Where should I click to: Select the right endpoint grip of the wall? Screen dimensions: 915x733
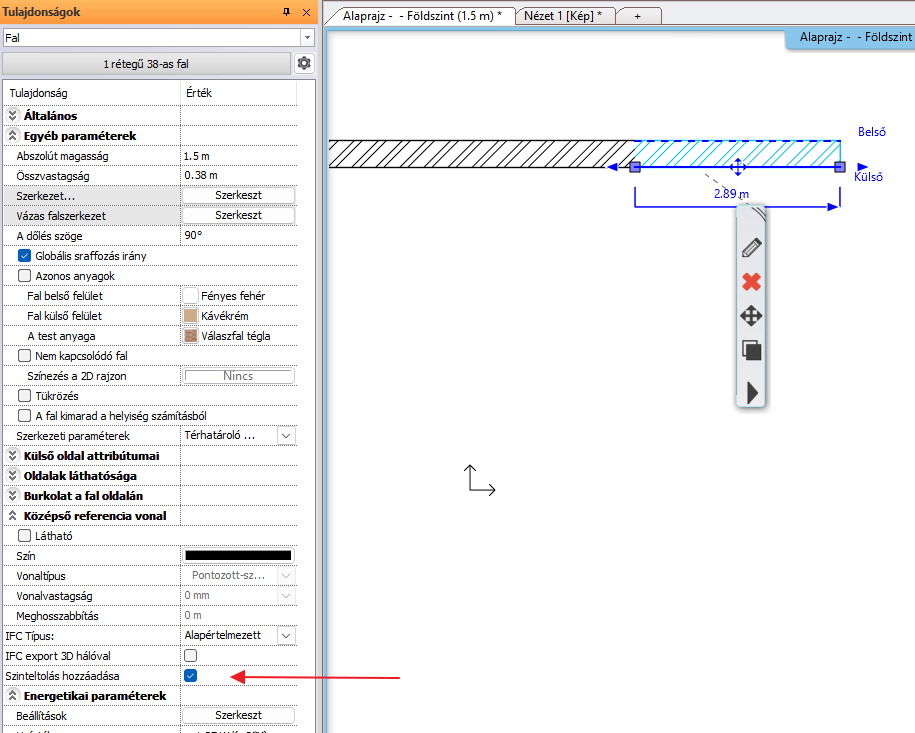pyautogui.click(x=840, y=167)
